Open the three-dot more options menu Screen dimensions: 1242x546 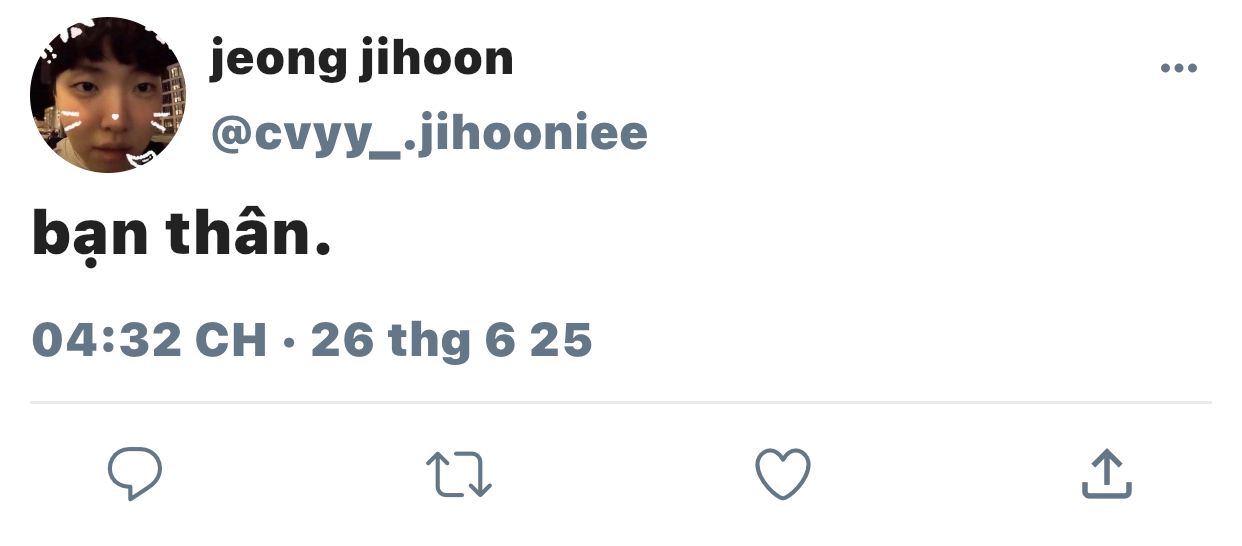[1178, 68]
